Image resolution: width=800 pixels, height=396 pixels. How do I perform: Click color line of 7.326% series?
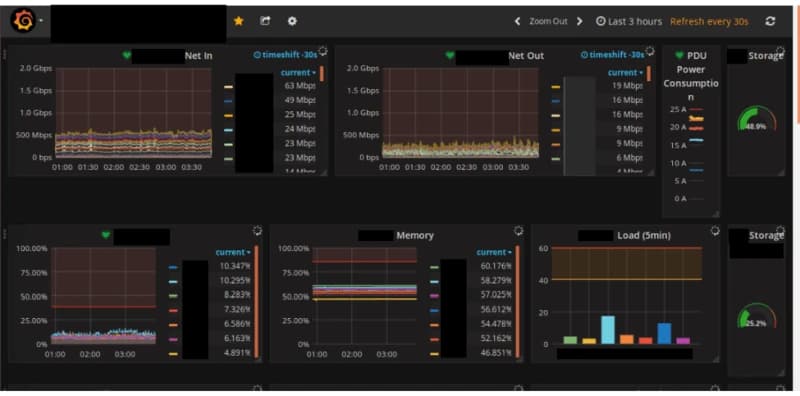coord(173,310)
